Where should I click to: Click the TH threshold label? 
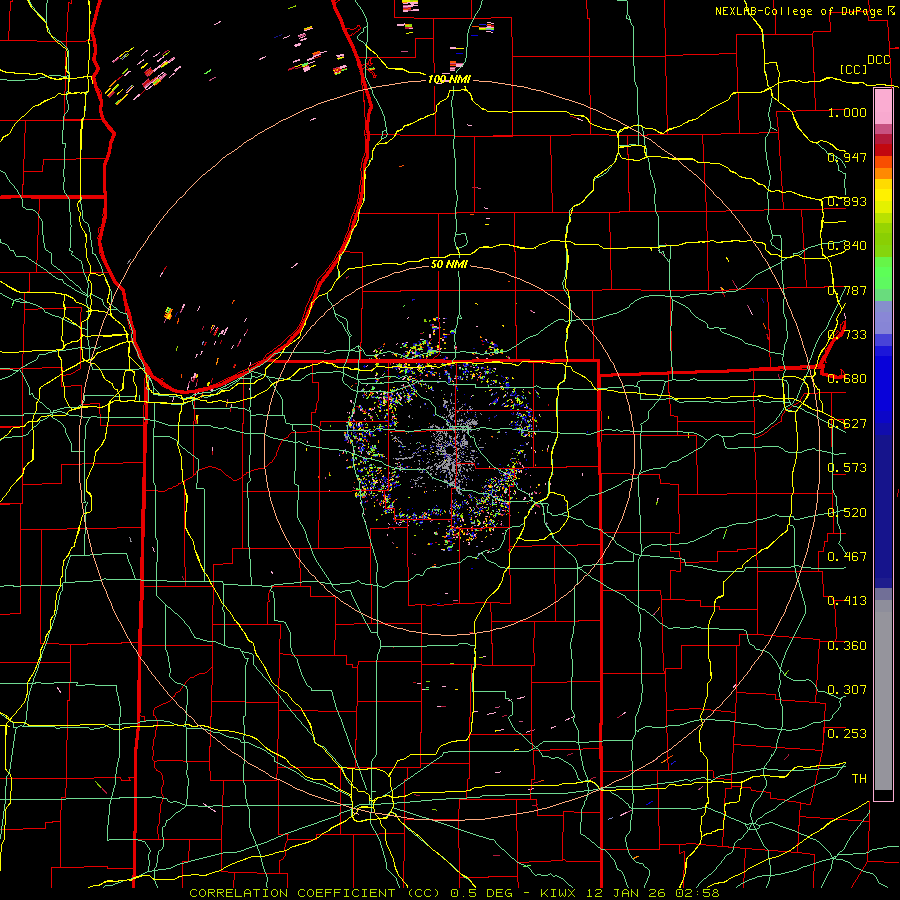tap(859, 778)
